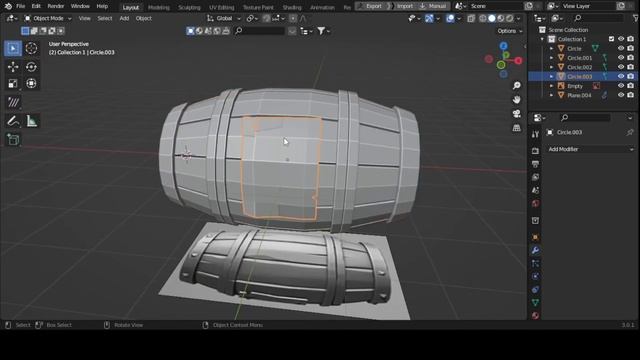640x360 pixels.
Task: Switch to material preview shading
Action: (x=501, y=18)
